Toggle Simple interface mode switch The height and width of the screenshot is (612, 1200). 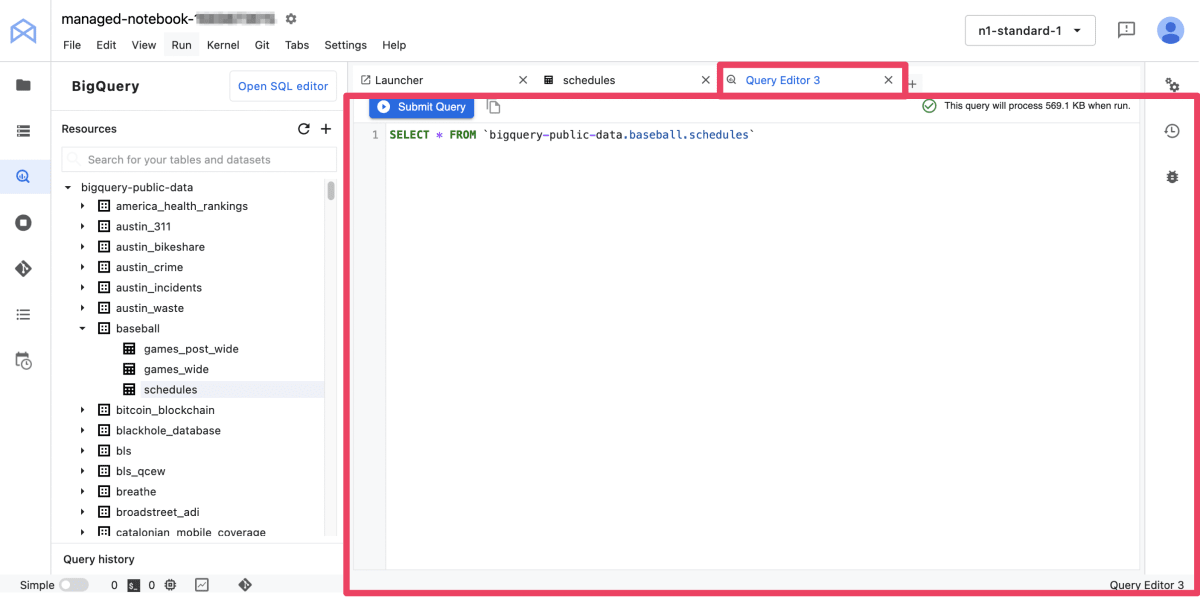[73, 585]
